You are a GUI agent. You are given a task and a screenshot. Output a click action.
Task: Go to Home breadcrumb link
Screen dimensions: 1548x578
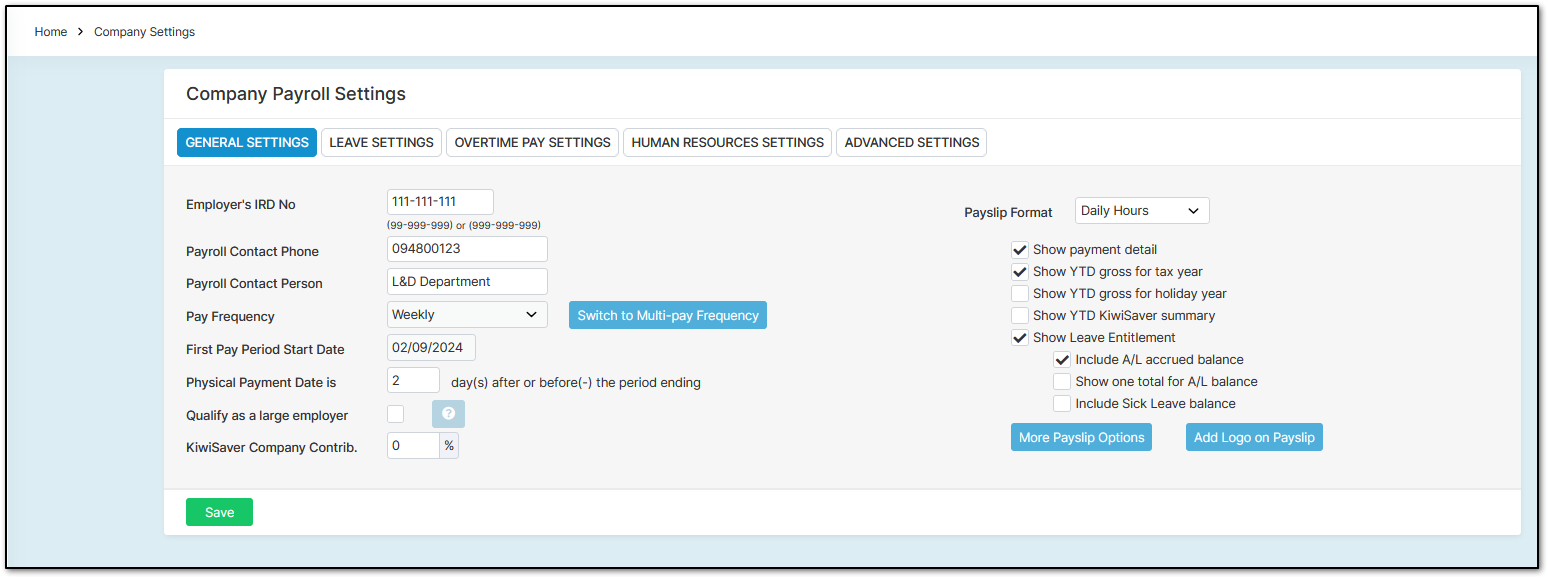[51, 32]
